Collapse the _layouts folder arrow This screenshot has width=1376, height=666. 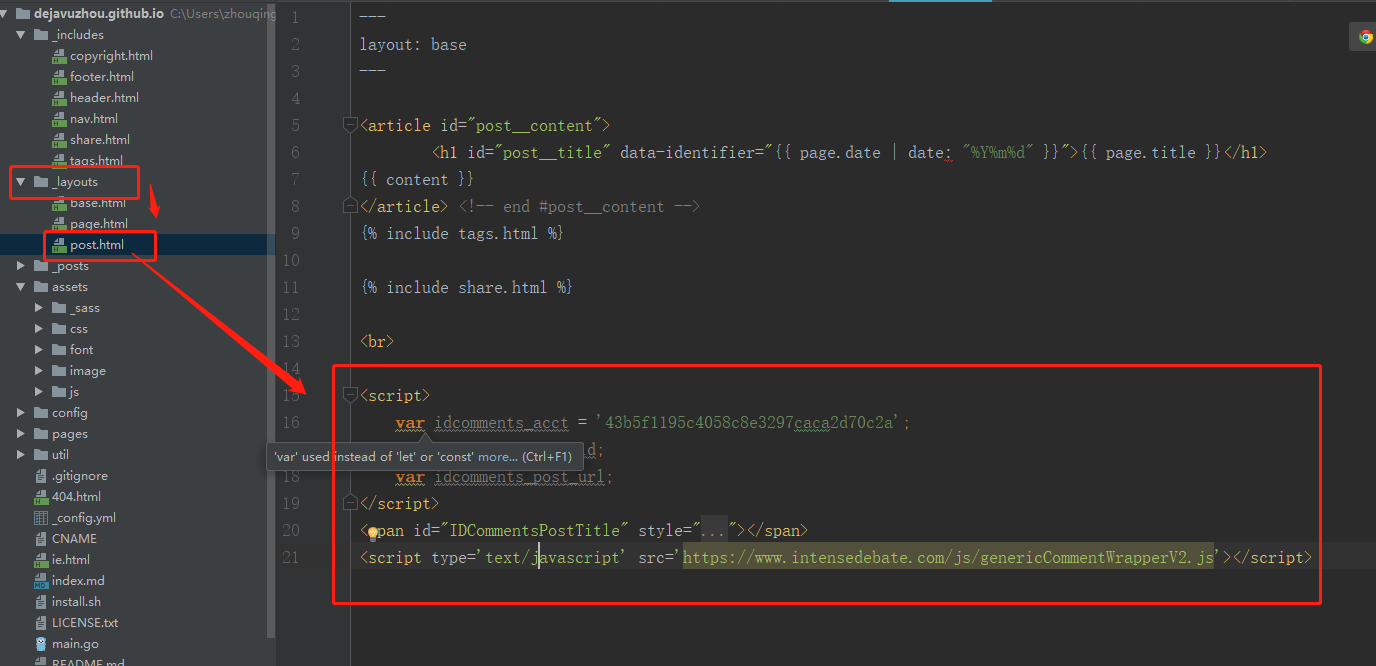(21, 182)
